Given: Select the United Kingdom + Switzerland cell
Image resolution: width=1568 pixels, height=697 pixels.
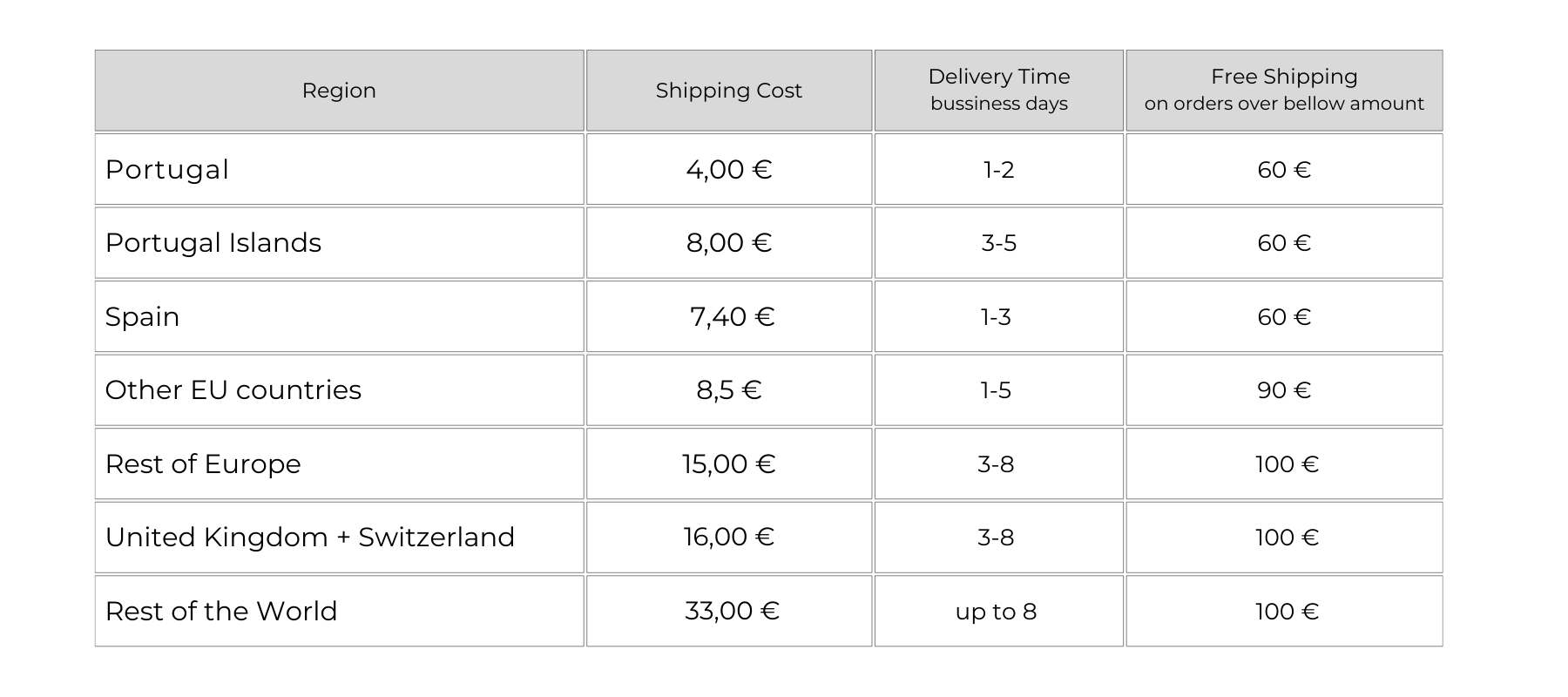Looking at the screenshot, I should [310, 537].
